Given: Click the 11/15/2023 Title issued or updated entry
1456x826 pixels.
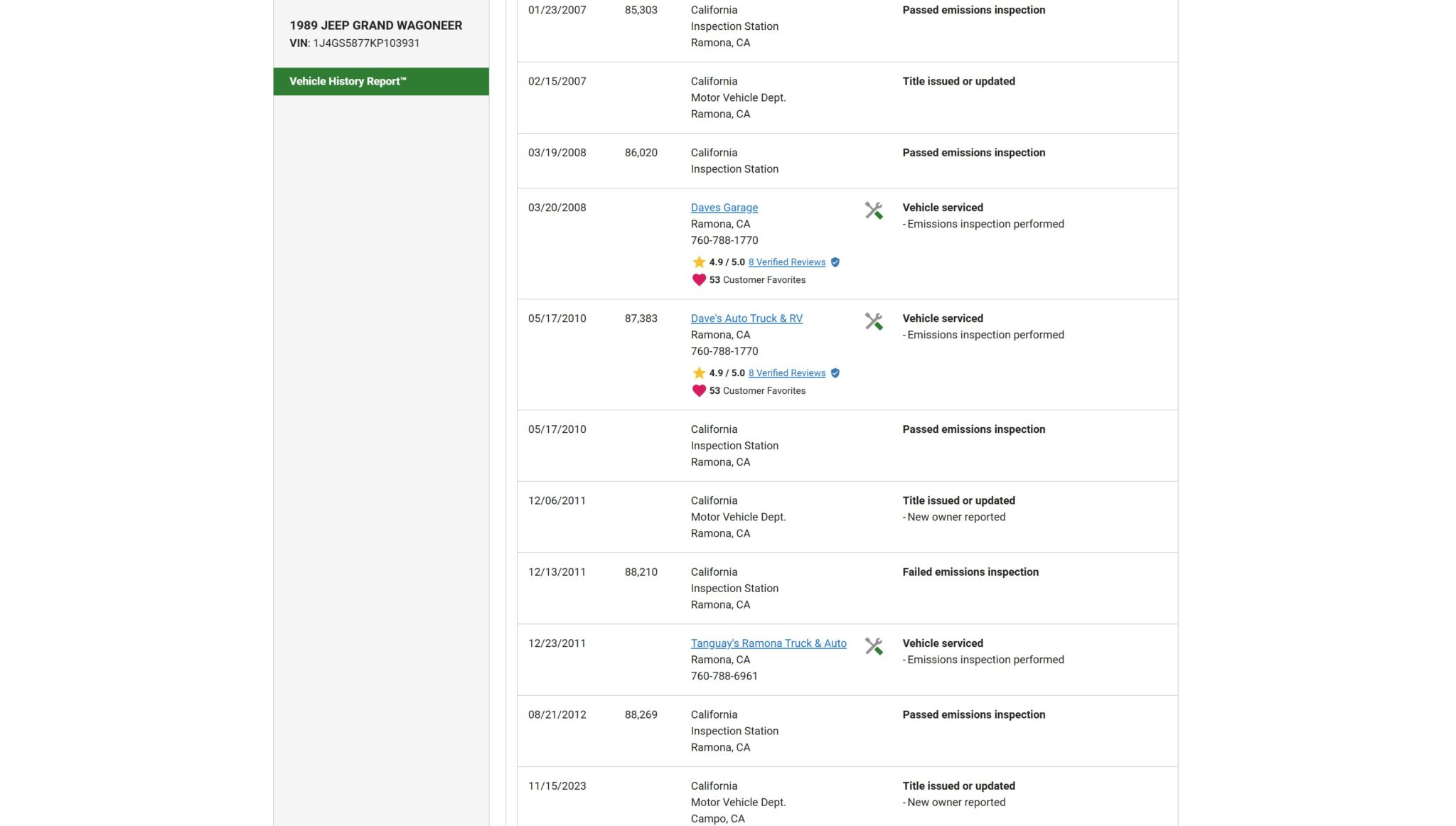Looking at the screenshot, I should click(958, 786).
